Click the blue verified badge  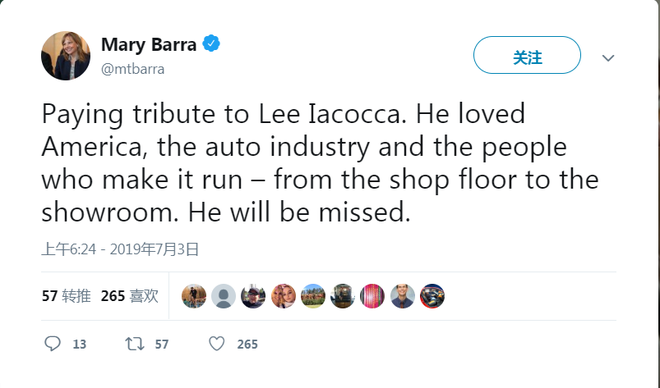pos(211,43)
